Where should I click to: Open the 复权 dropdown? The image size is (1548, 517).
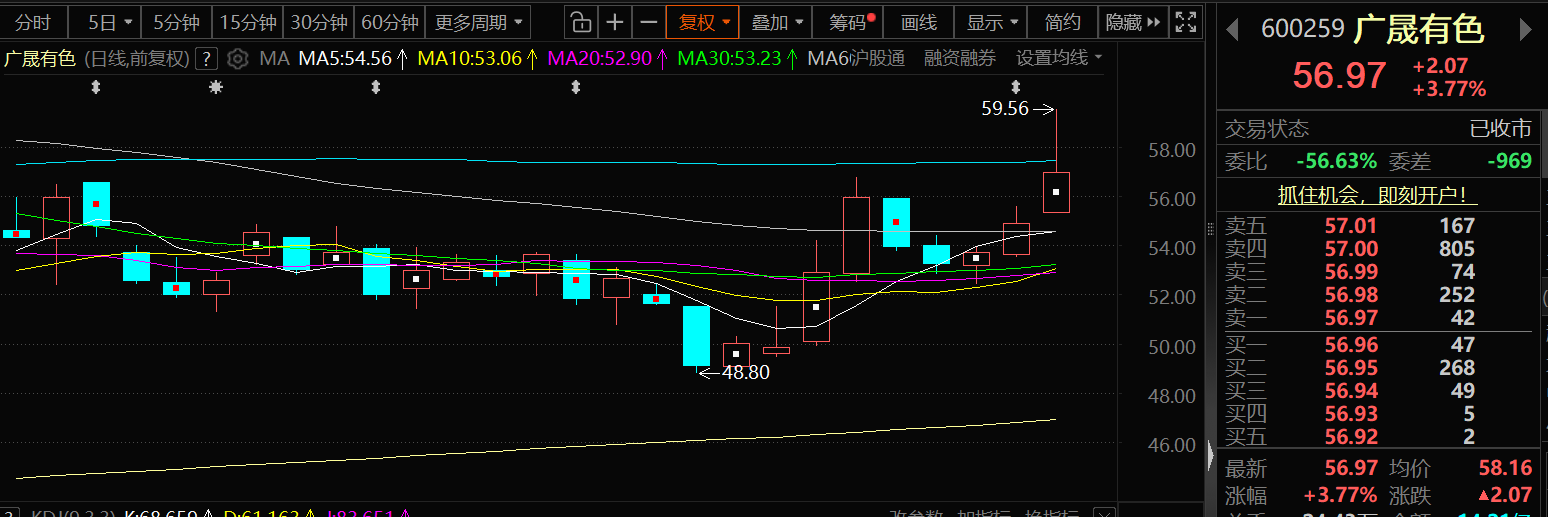click(x=704, y=22)
